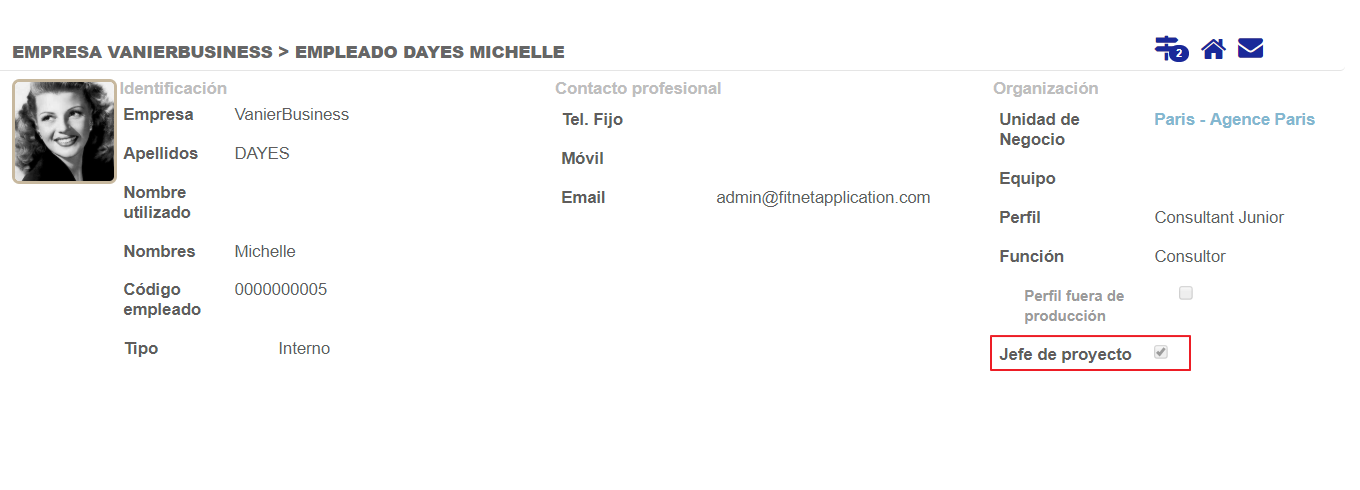
Task: Click Michelle Dayes' employee photo
Action: coord(64,132)
